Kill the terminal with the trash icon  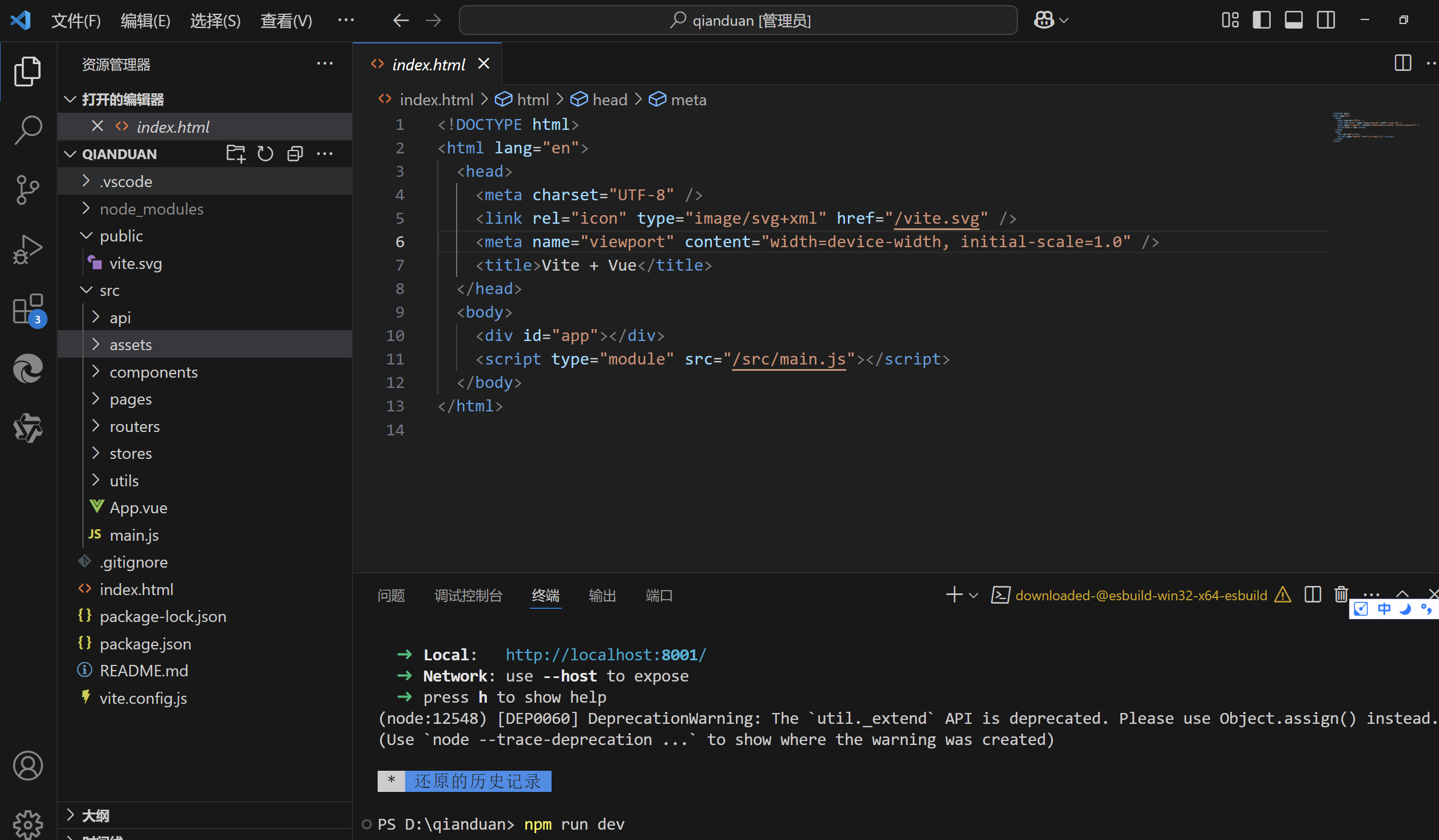1341,595
